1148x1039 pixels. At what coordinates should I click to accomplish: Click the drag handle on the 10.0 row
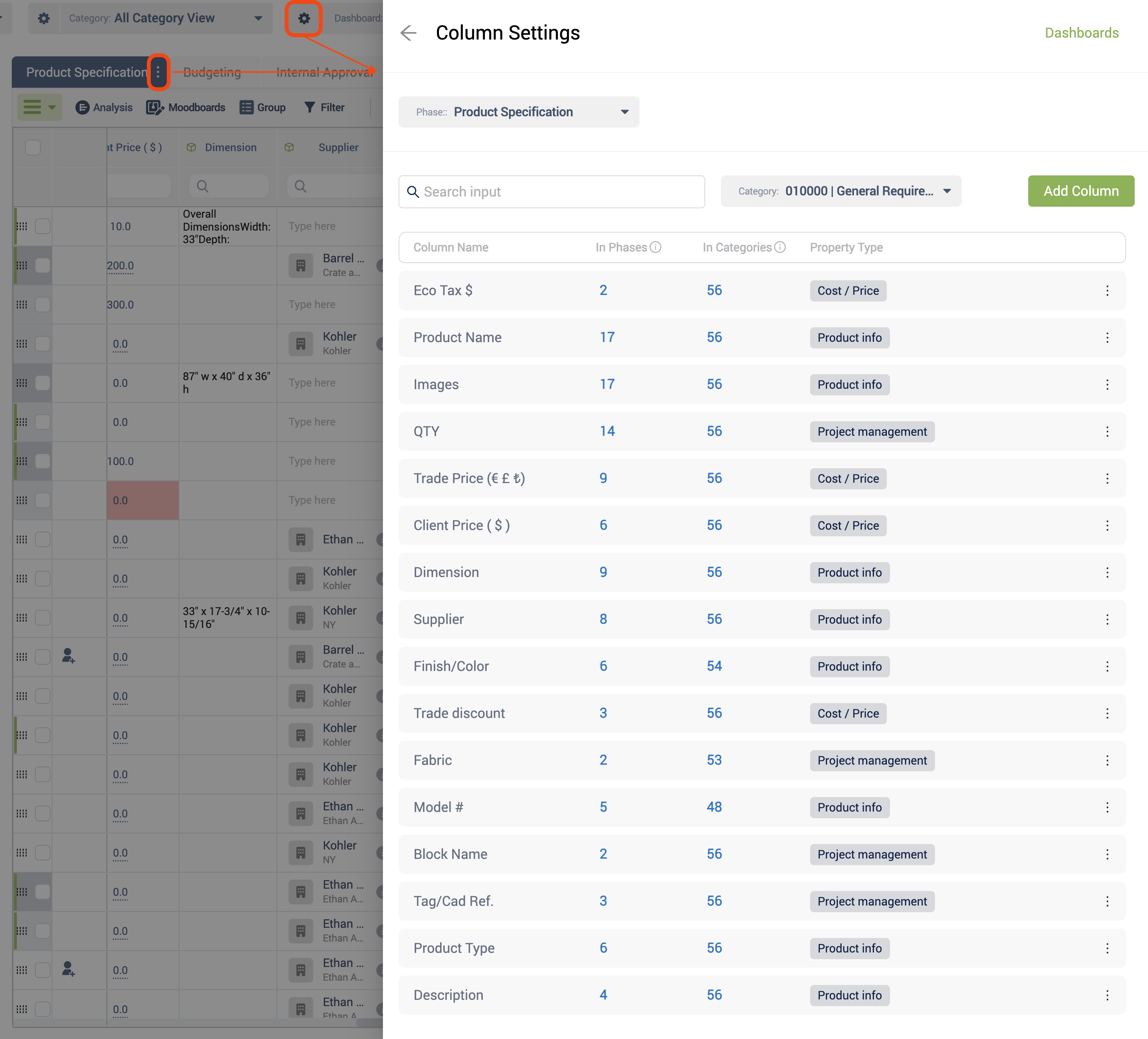[x=22, y=226]
